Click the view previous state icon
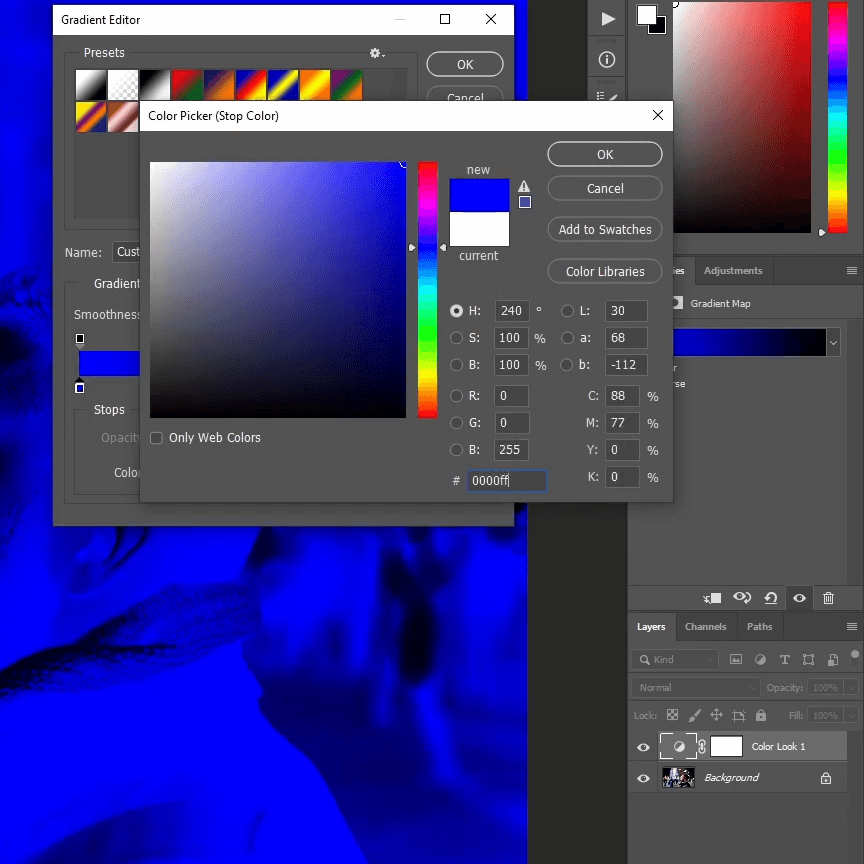 pyautogui.click(x=742, y=598)
